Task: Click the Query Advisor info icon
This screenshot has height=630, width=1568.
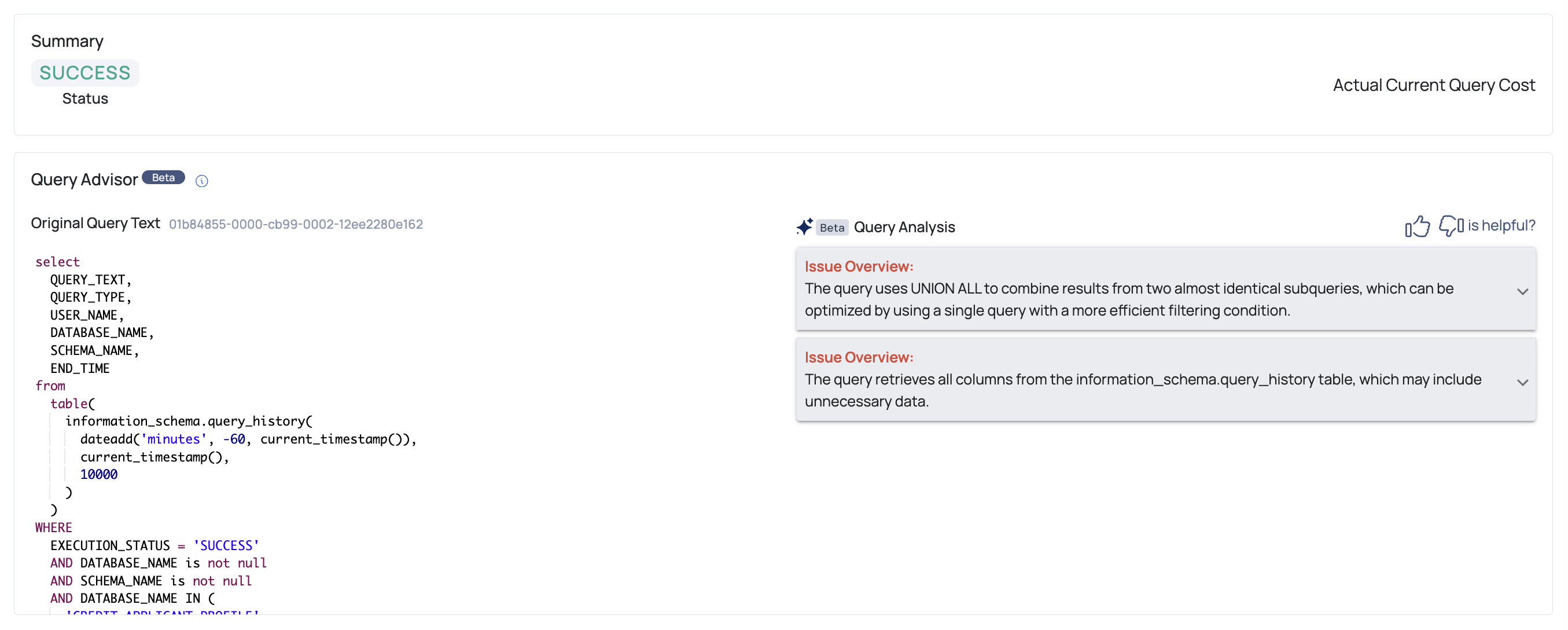Action: click(x=201, y=181)
